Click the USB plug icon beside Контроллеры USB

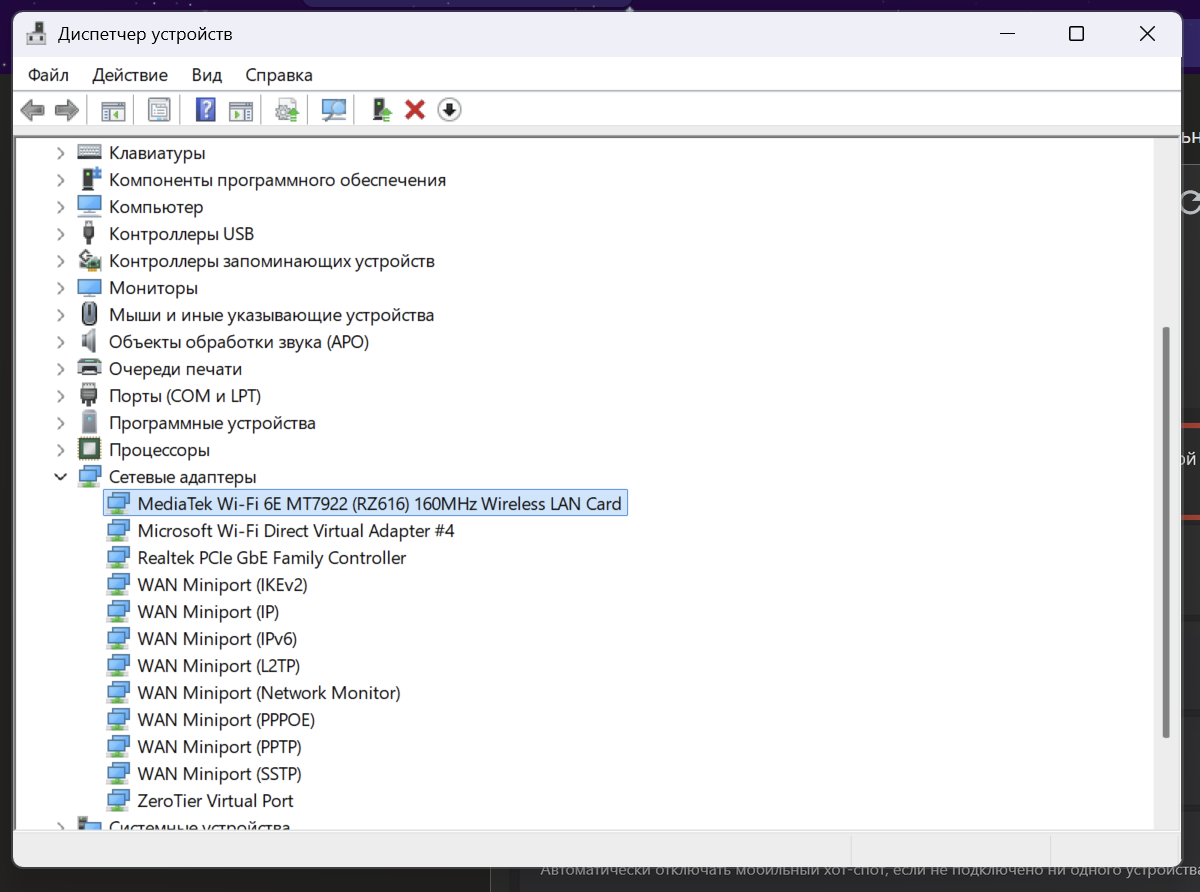90,234
